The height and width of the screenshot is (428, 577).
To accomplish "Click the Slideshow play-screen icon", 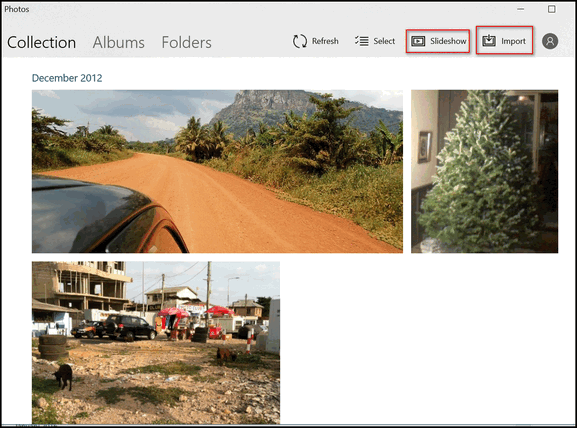I will (x=418, y=41).
